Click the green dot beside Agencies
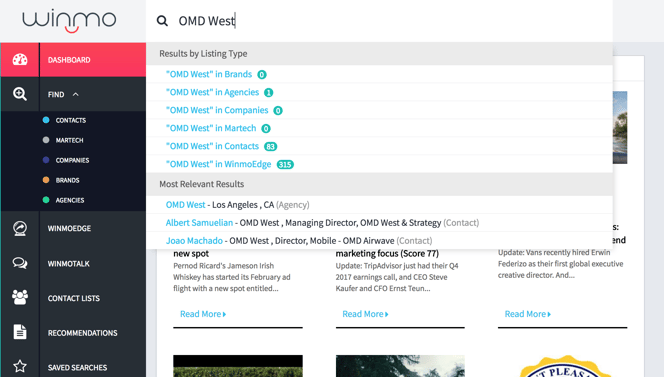The width and height of the screenshot is (664, 377). [x=46, y=200]
